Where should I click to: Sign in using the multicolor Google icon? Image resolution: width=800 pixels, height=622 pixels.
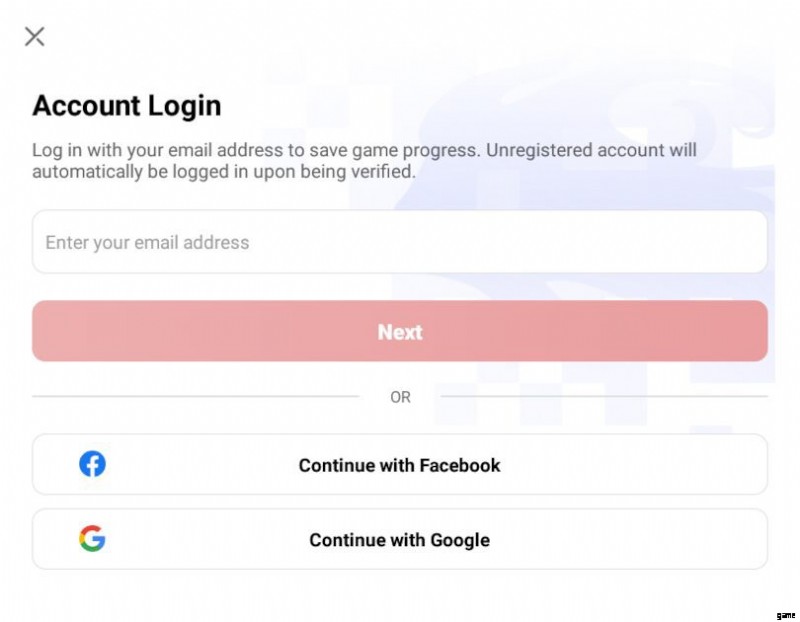[92, 538]
